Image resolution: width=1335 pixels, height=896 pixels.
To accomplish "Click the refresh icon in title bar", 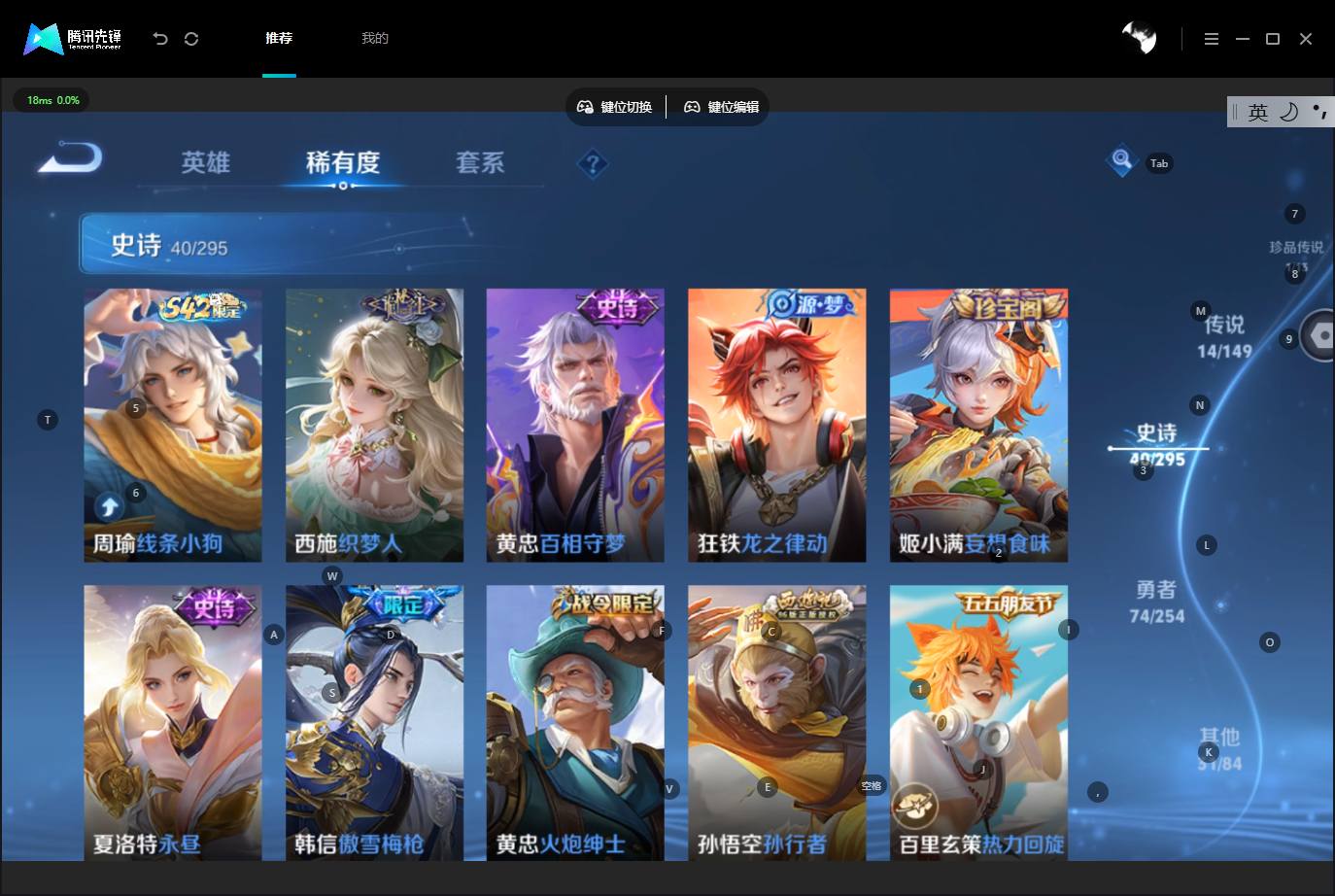I will tap(191, 39).
